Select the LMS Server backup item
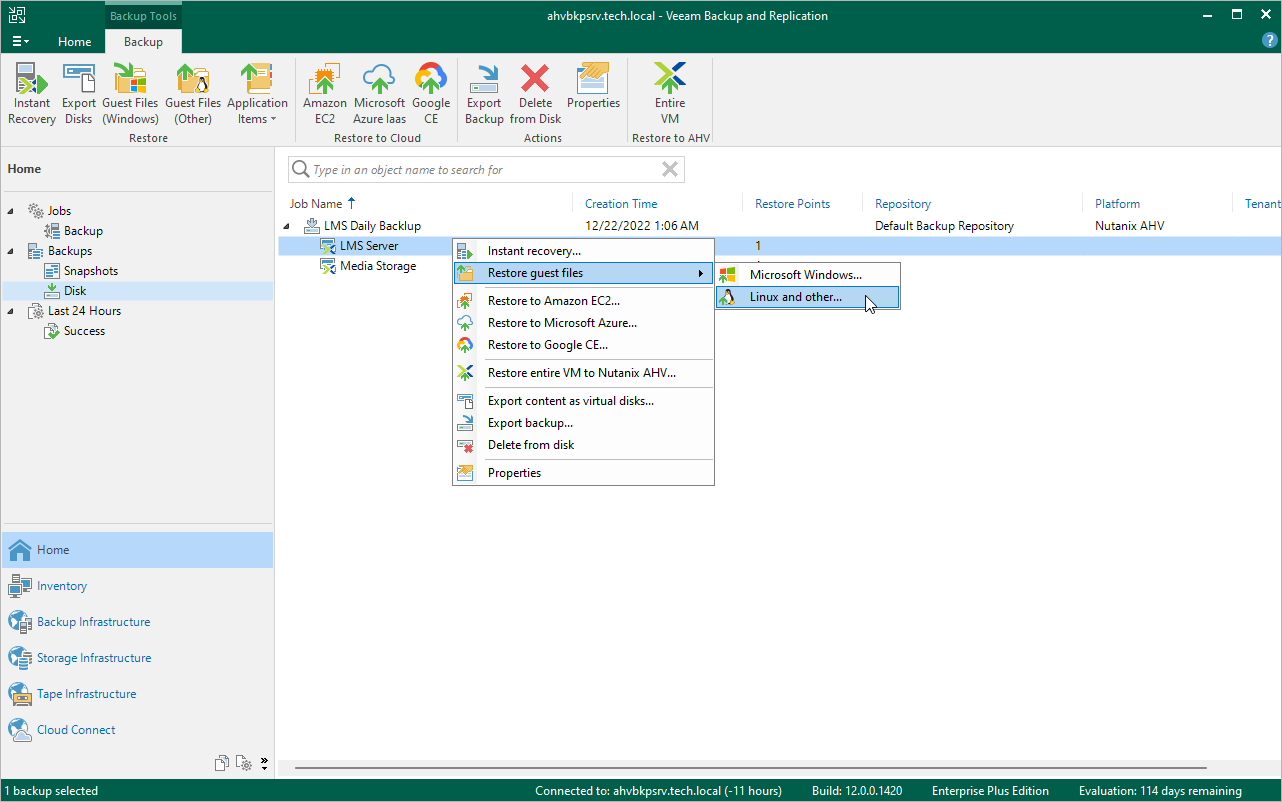This screenshot has width=1282, height=802. [369, 246]
